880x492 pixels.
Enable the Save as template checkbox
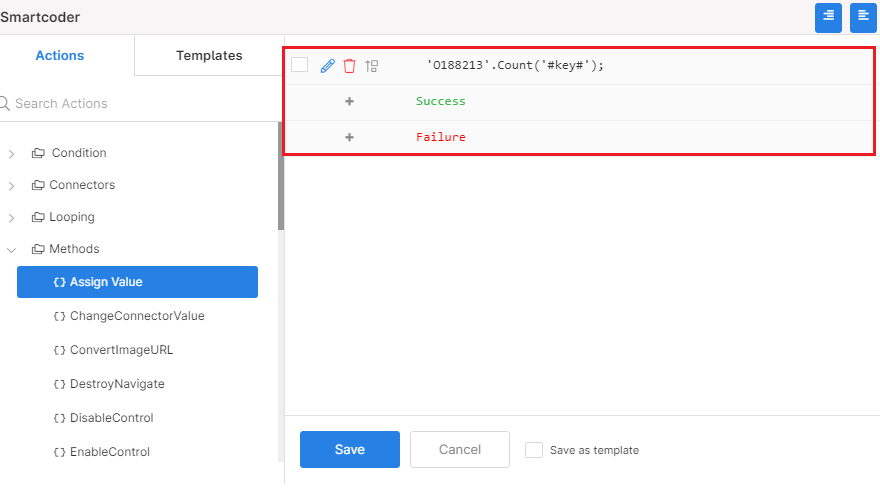pyautogui.click(x=534, y=450)
